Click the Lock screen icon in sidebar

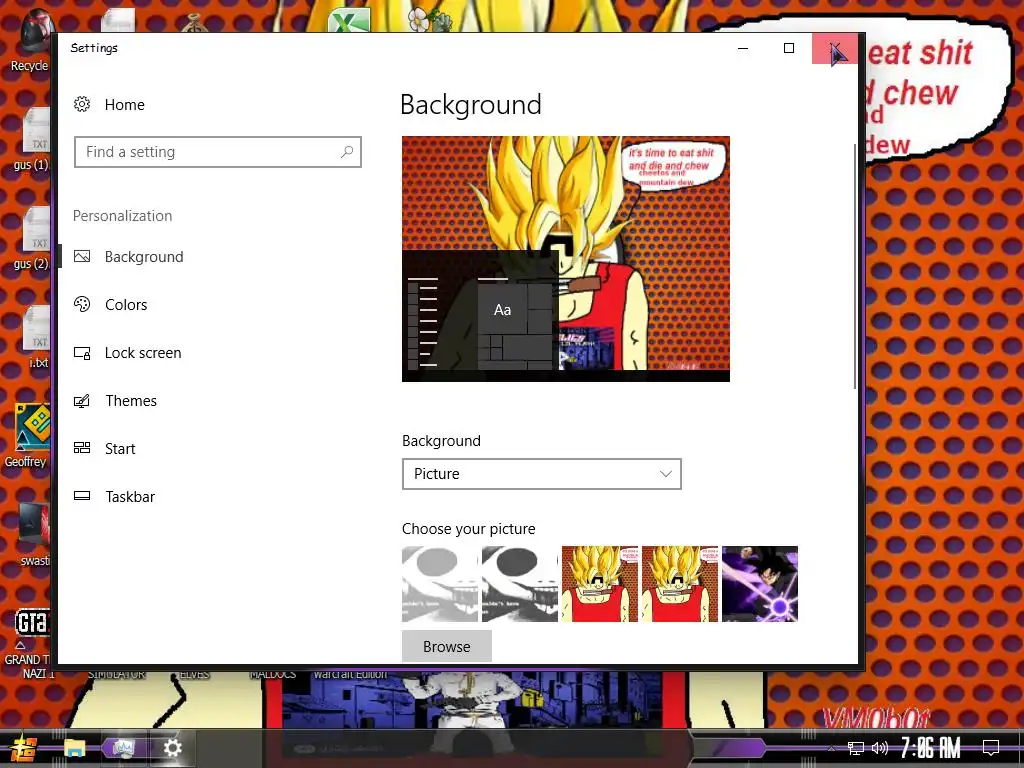pyautogui.click(x=82, y=353)
